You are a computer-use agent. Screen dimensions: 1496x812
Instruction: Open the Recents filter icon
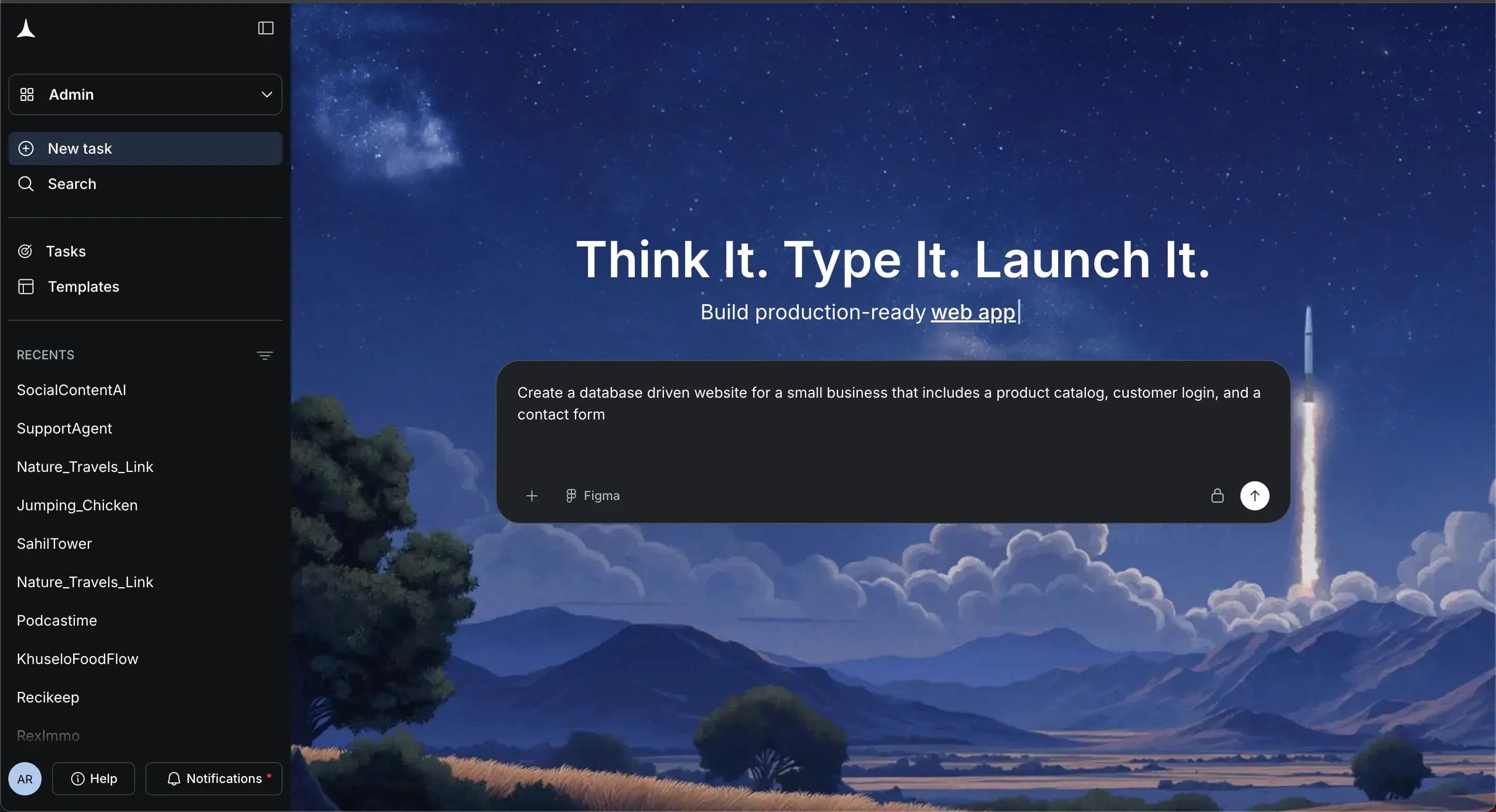(264, 355)
